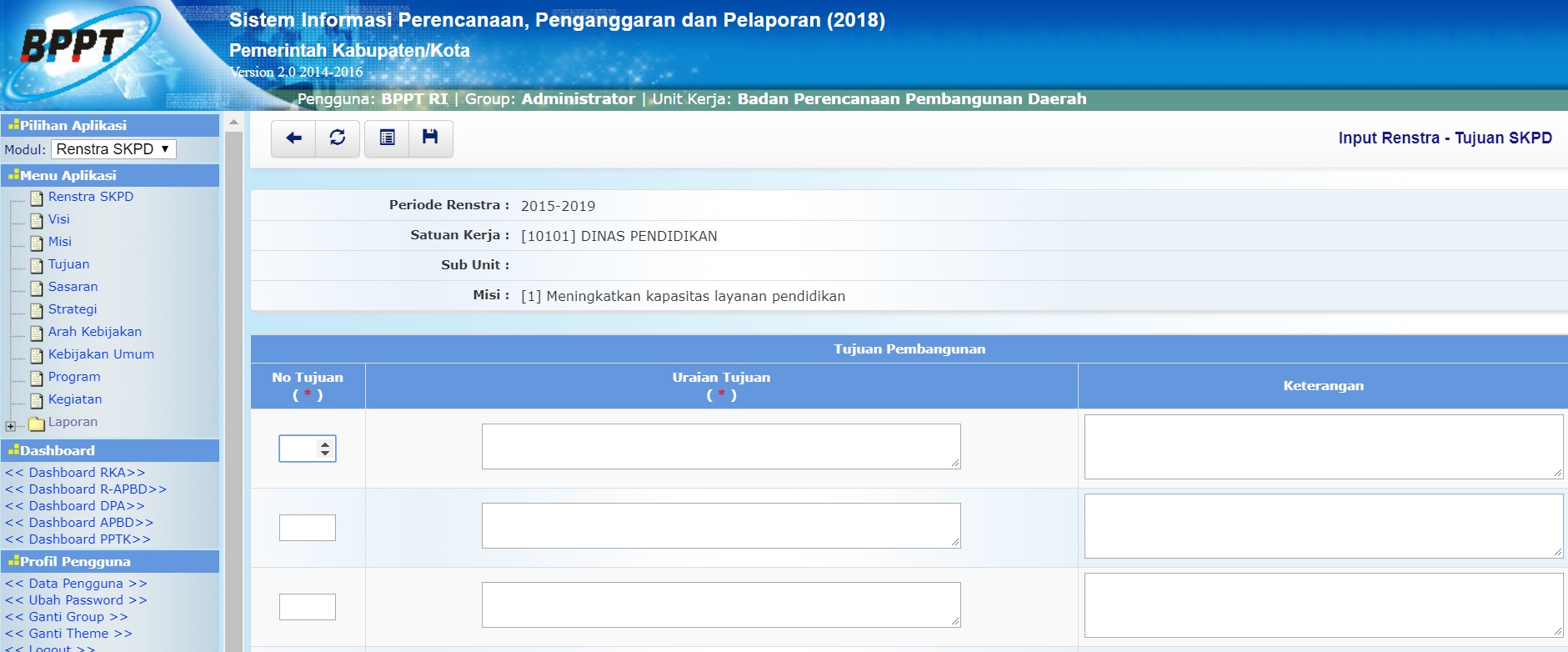Click the document icon beside Program

coord(37,379)
